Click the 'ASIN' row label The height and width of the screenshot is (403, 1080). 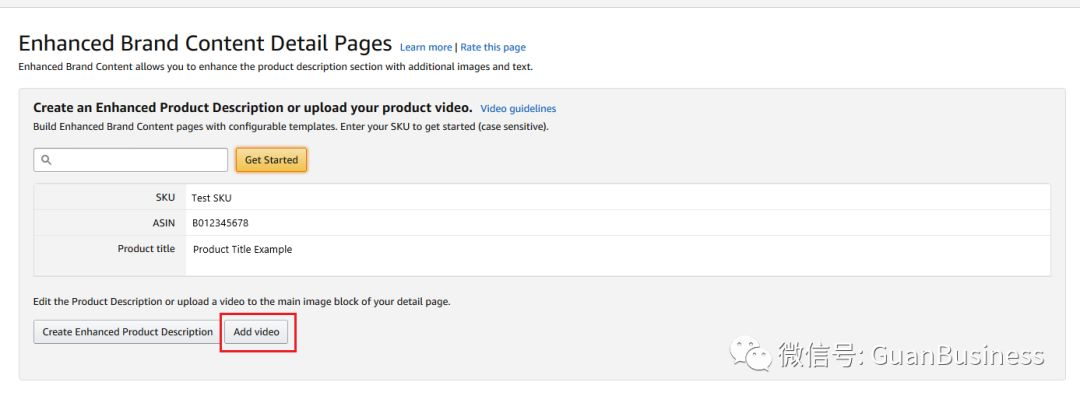(164, 223)
